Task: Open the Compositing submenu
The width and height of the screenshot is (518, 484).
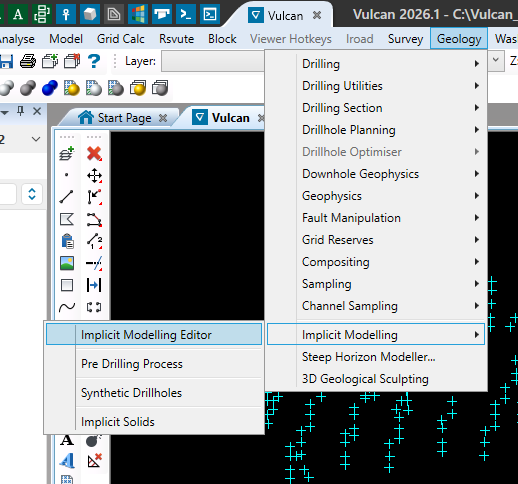Action: click(376, 262)
